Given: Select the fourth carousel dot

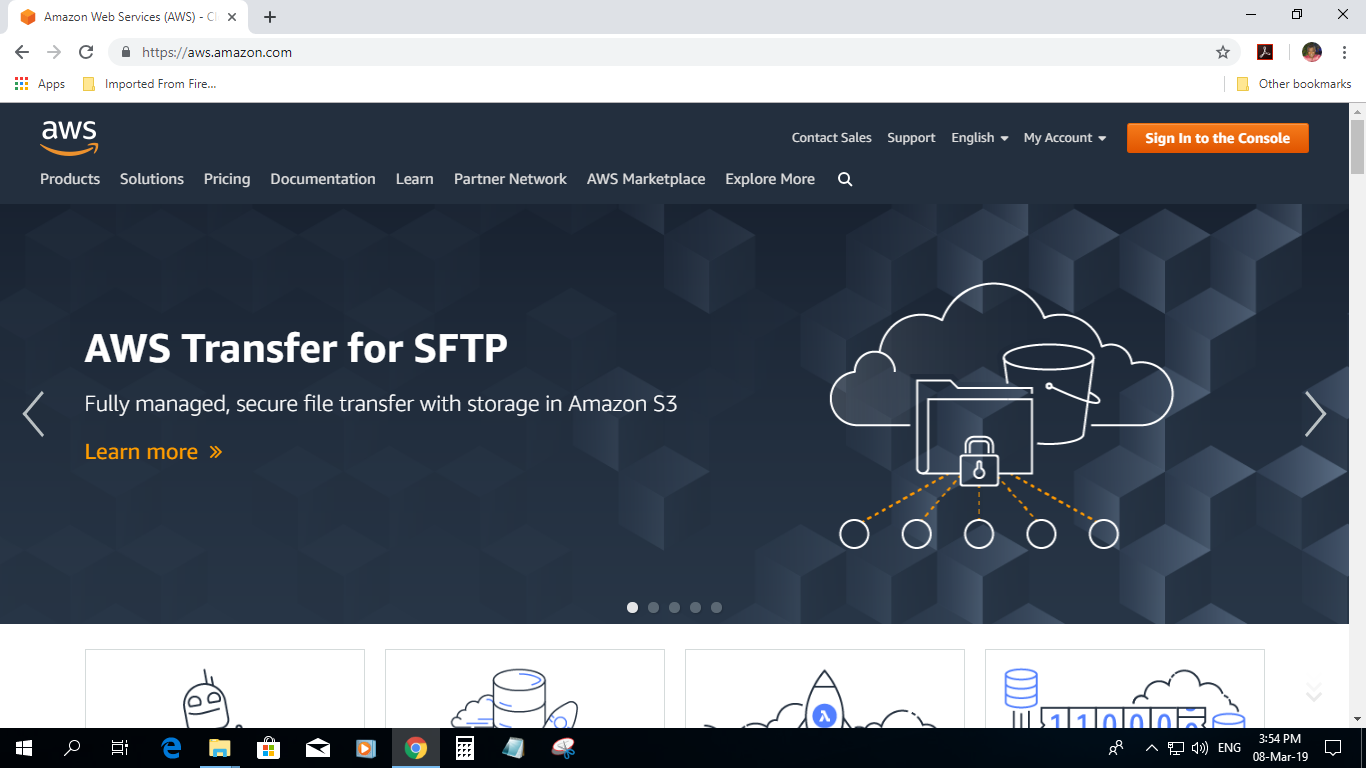Looking at the screenshot, I should click(x=695, y=607).
